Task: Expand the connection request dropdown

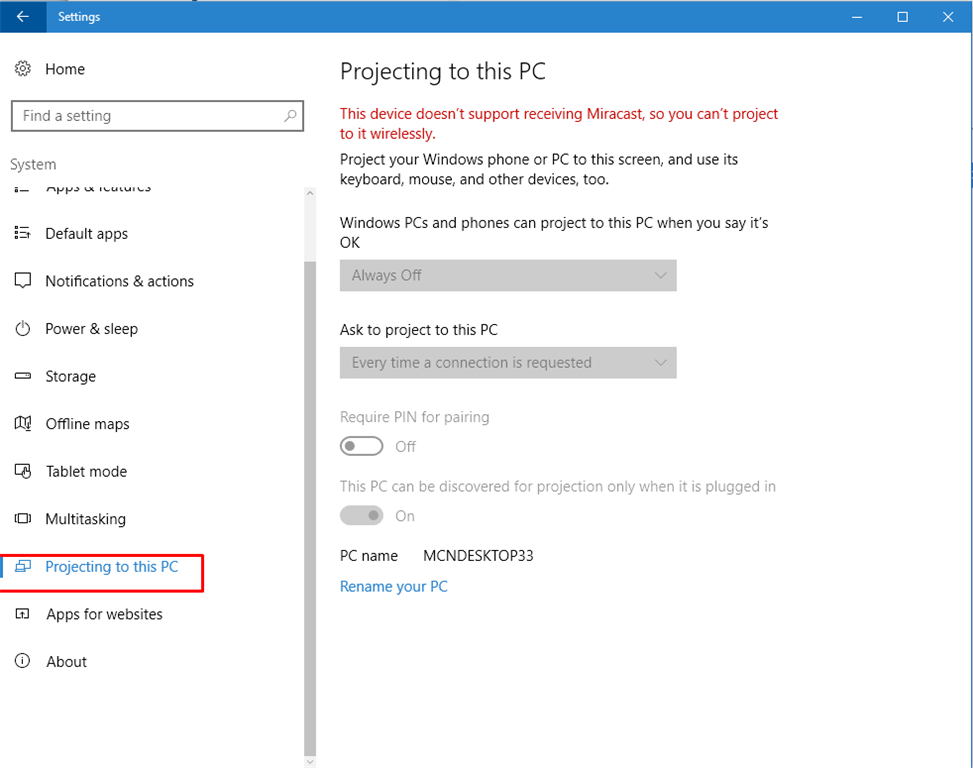Action: 508,363
